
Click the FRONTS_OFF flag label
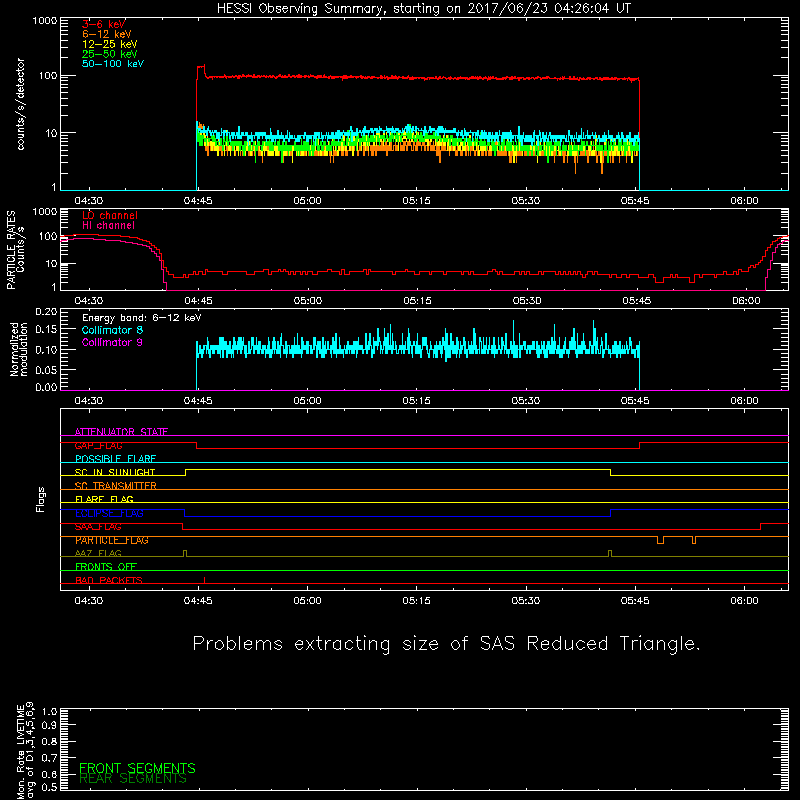(106, 567)
